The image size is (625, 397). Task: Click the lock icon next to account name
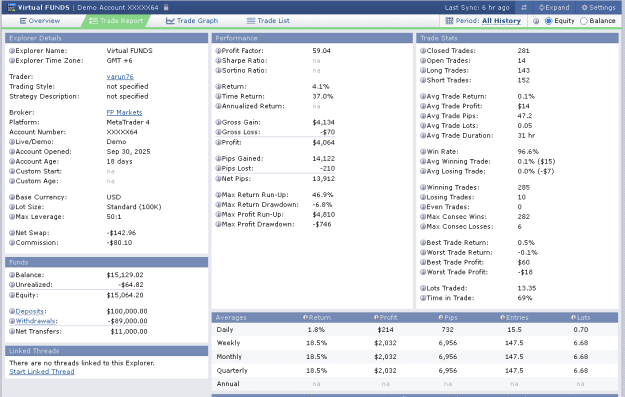(x=166, y=7)
